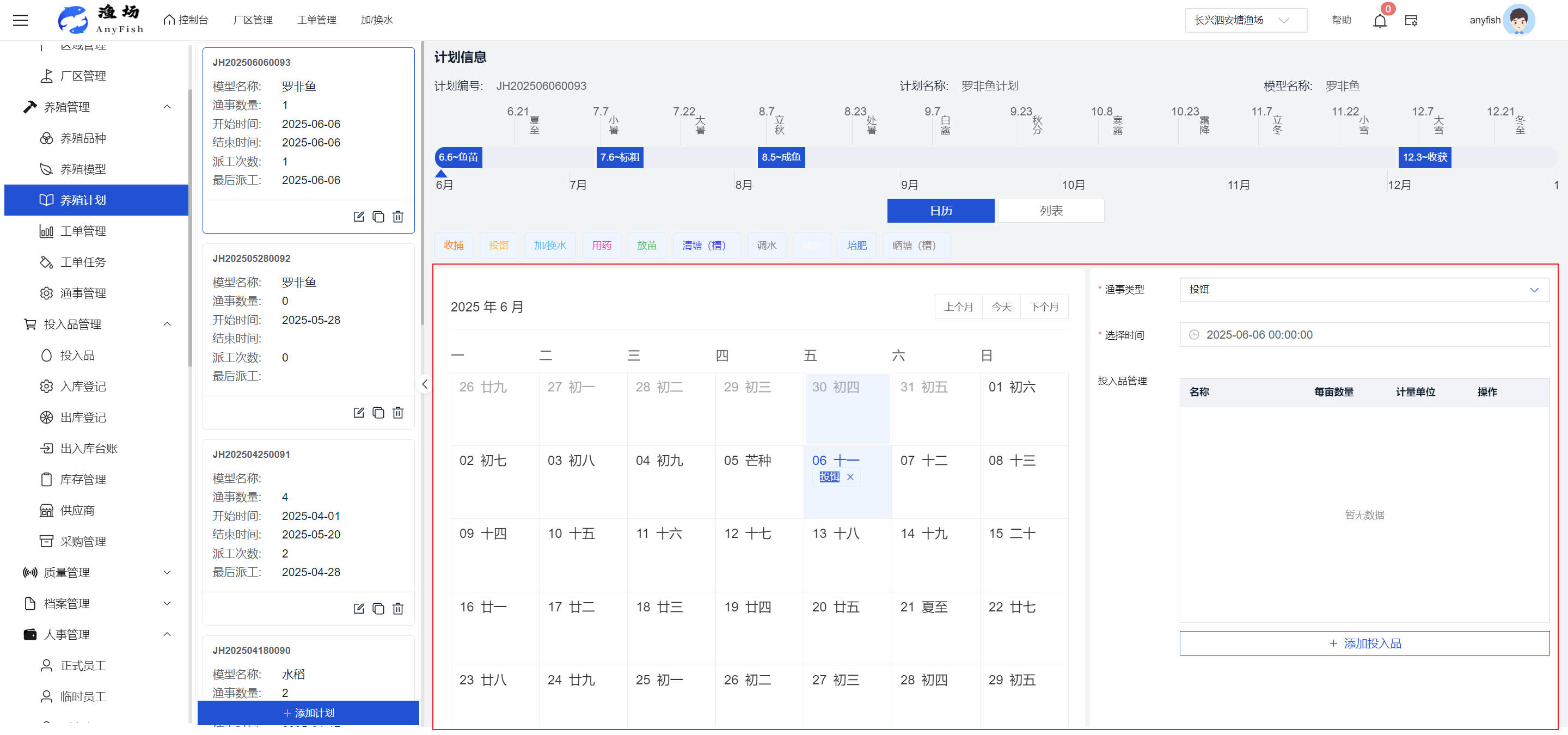Edit plan JH202506060093 with pencil icon
This screenshot has height=735, width=1568.
[x=359, y=217]
